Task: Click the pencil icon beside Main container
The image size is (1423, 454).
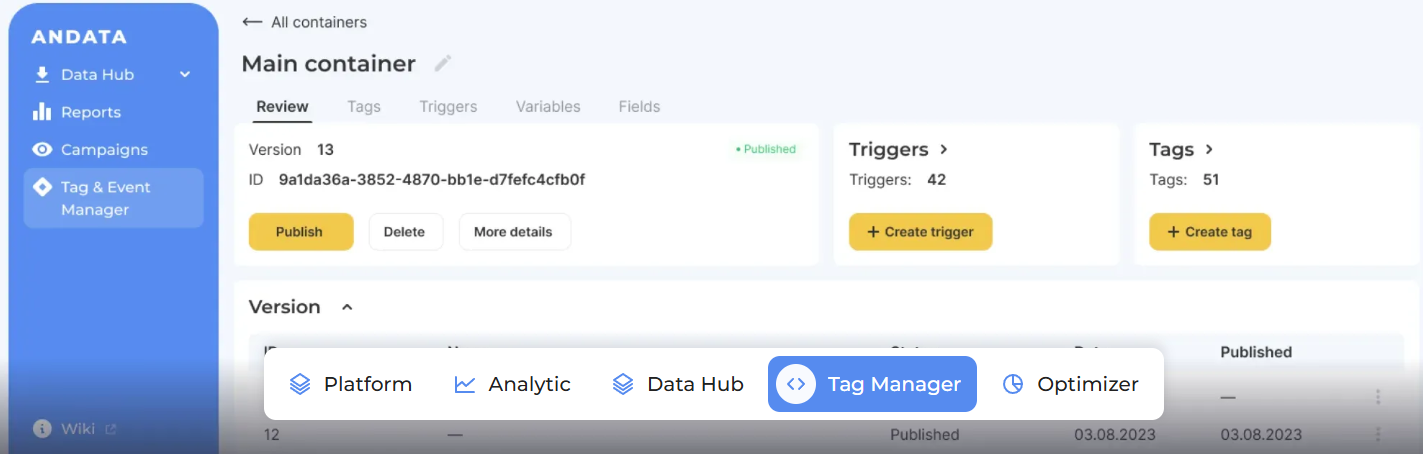Action: click(443, 64)
